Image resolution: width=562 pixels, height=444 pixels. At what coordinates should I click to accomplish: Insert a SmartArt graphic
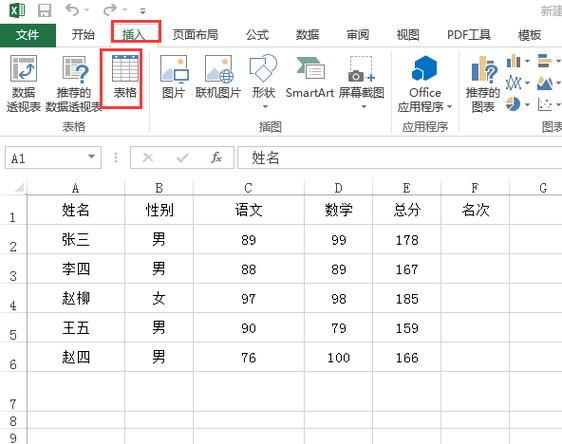[x=310, y=77]
